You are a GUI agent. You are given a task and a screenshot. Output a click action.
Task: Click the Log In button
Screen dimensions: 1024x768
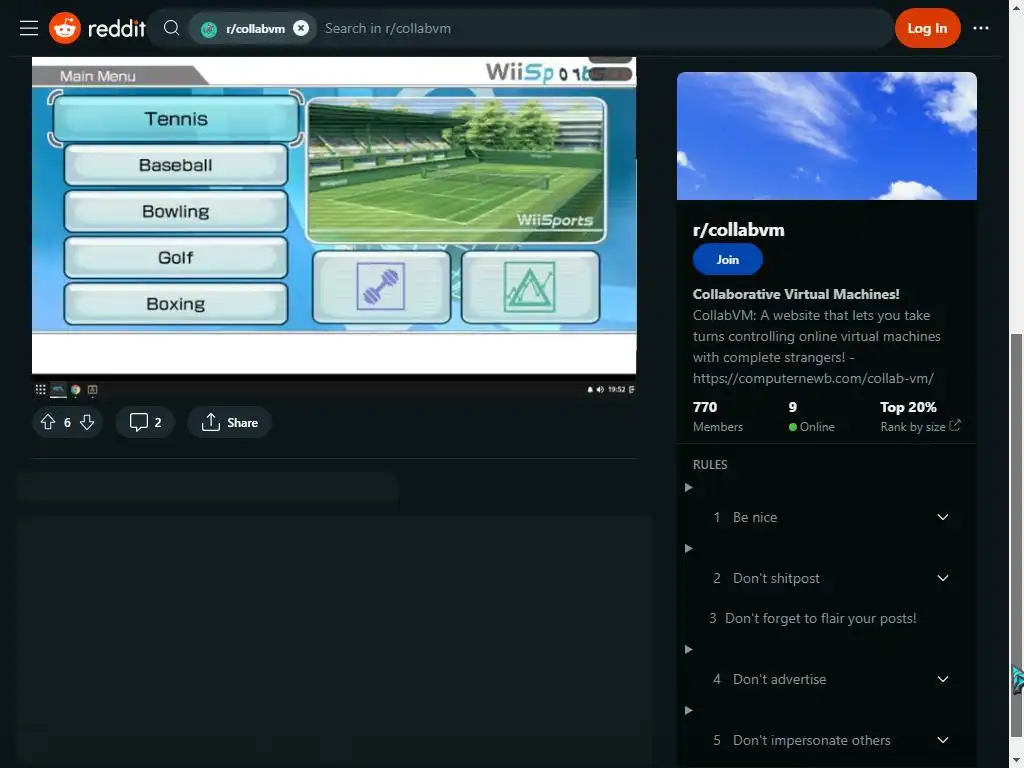pos(927,28)
